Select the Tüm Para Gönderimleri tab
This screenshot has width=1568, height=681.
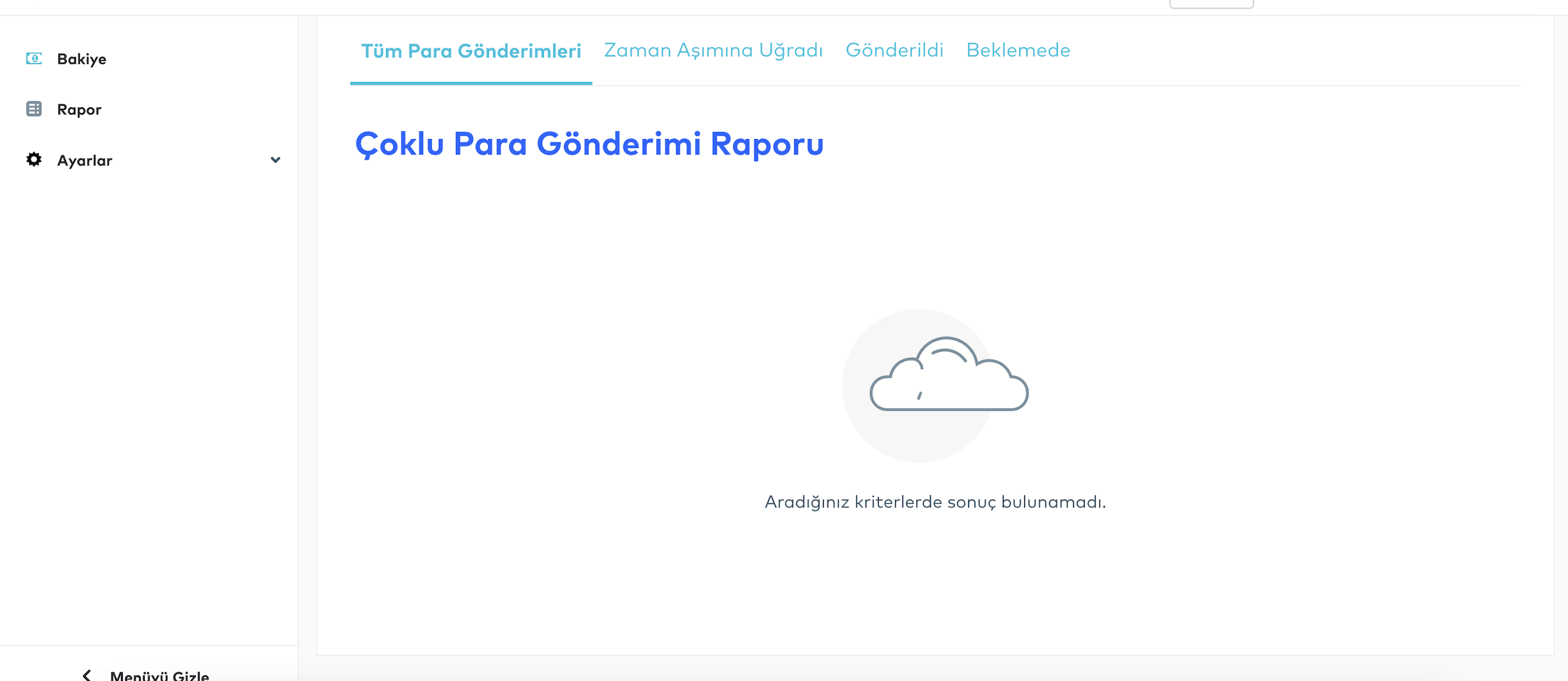(x=470, y=51)
